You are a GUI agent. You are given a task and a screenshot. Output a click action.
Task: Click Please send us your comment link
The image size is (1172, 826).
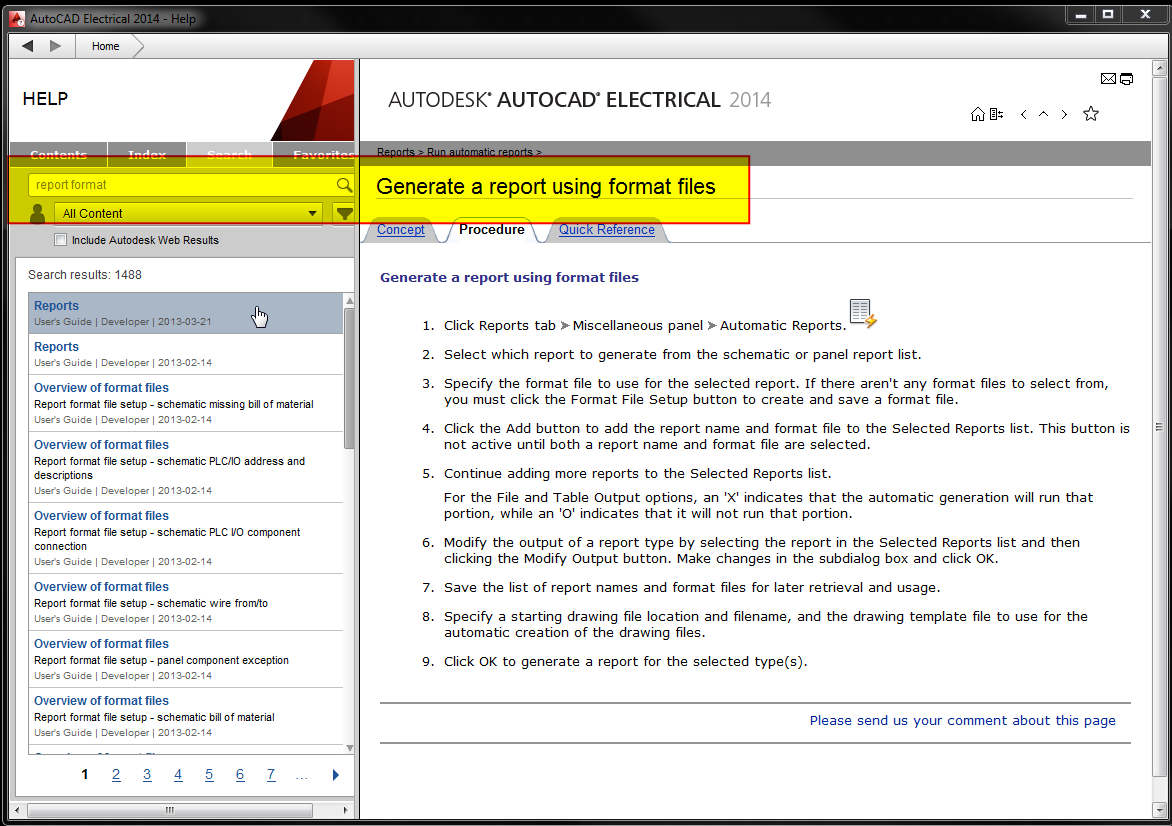pyautogui.click(x=963, y=721)
